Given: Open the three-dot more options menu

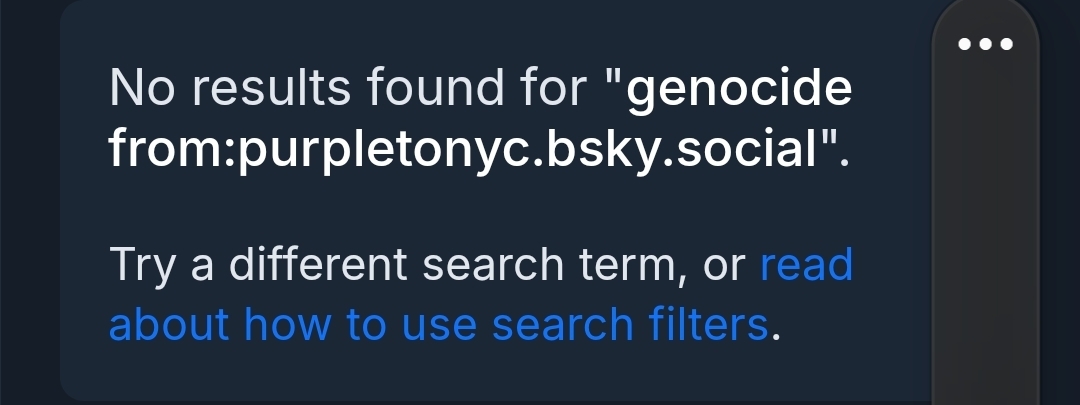Looking at the screenshot, I should [x=986, y=44].
